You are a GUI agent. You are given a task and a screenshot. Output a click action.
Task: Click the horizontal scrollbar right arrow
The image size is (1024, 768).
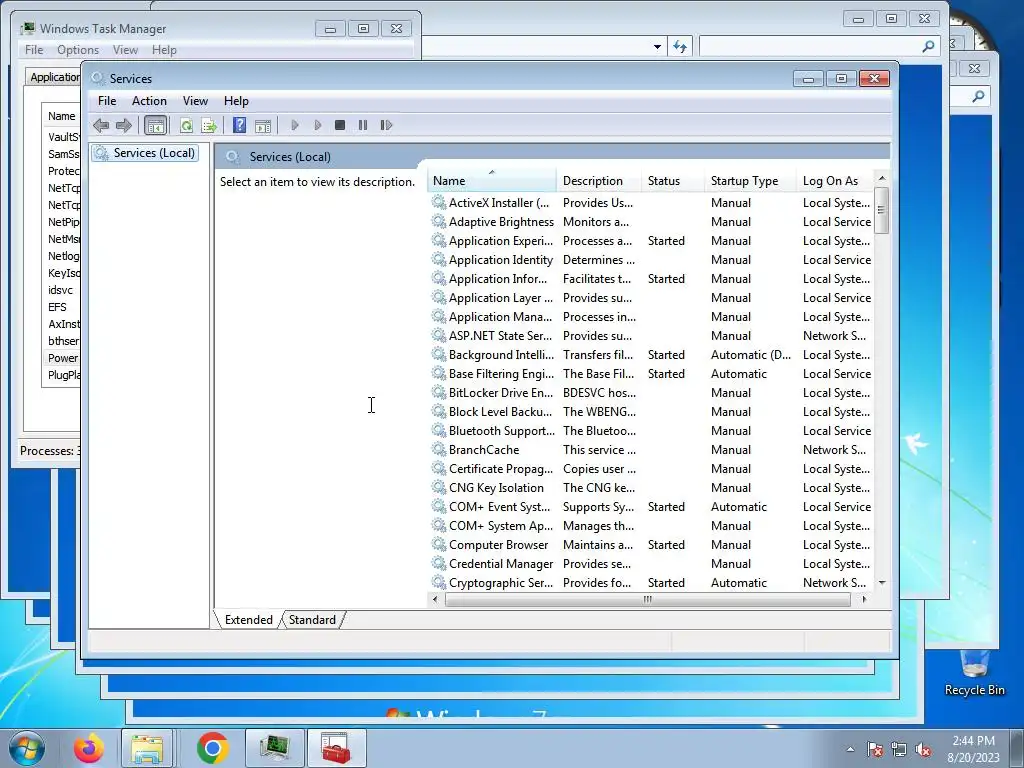tap(864, 599)
